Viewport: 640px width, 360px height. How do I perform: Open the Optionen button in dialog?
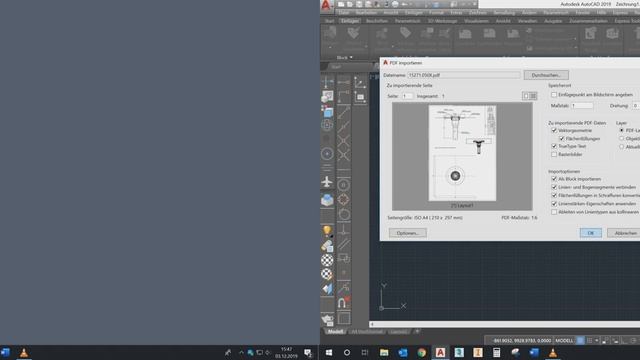[407, 233]
